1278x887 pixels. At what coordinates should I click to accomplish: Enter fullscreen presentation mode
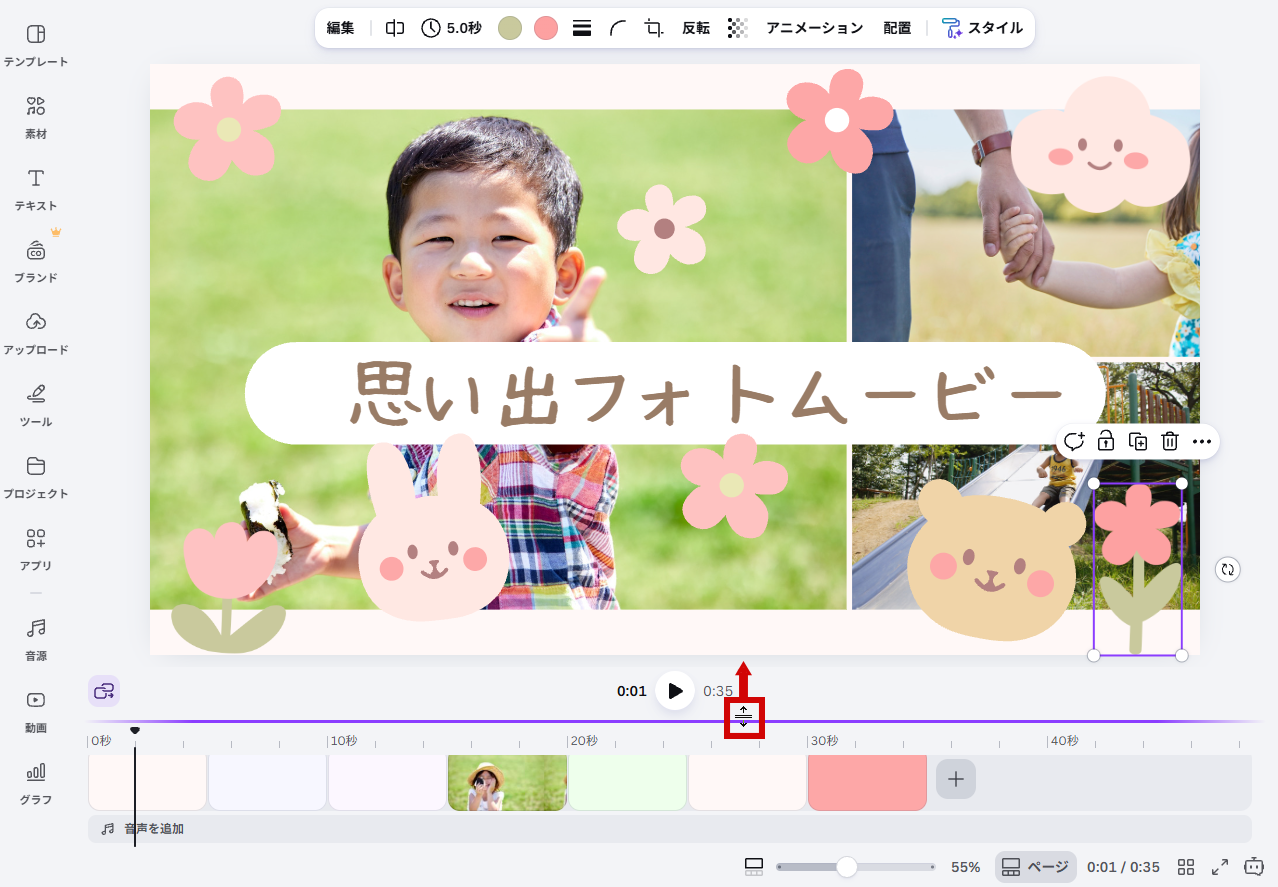coord(1220,867)
